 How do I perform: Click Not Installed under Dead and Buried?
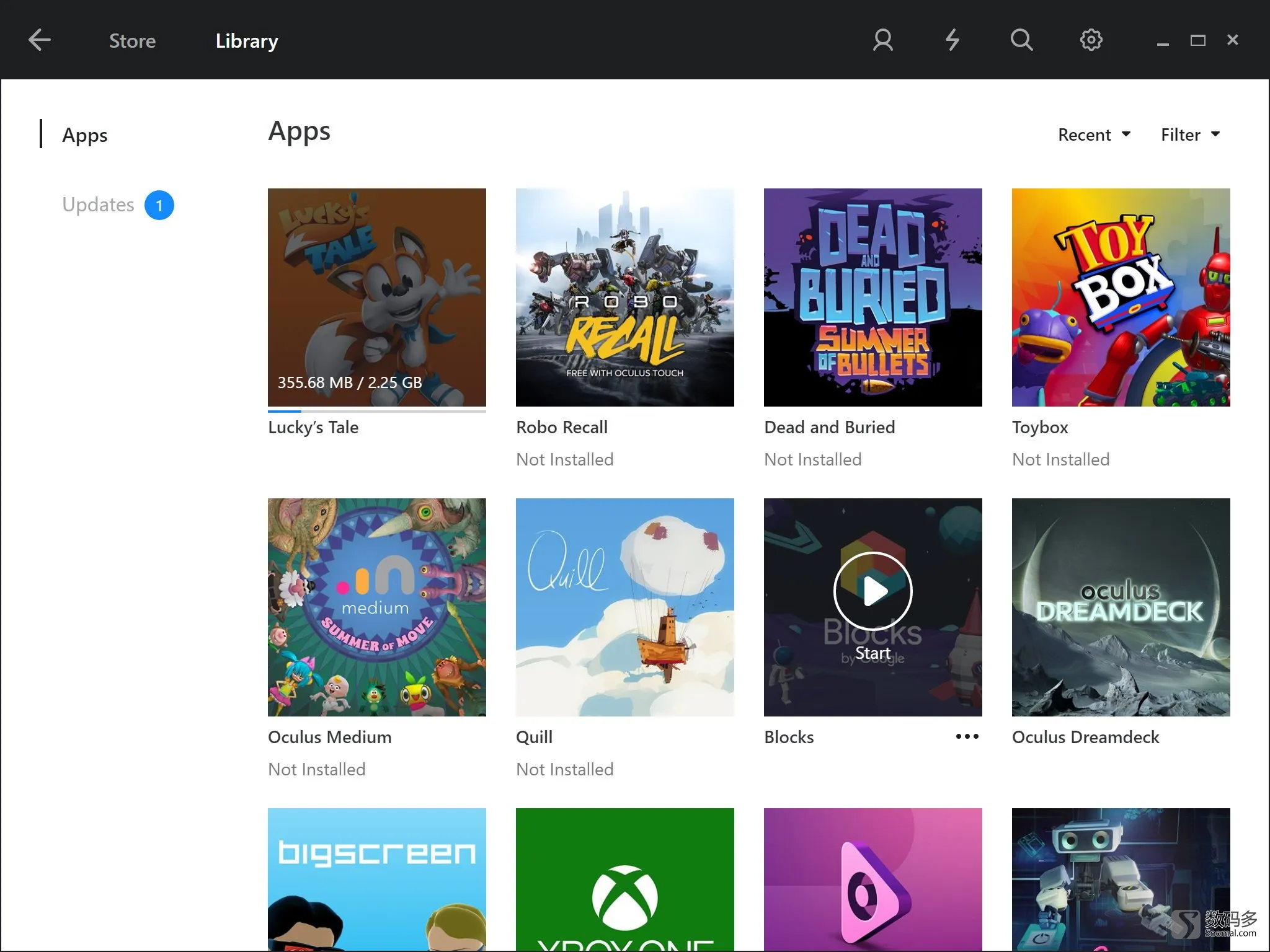[813, 459]
